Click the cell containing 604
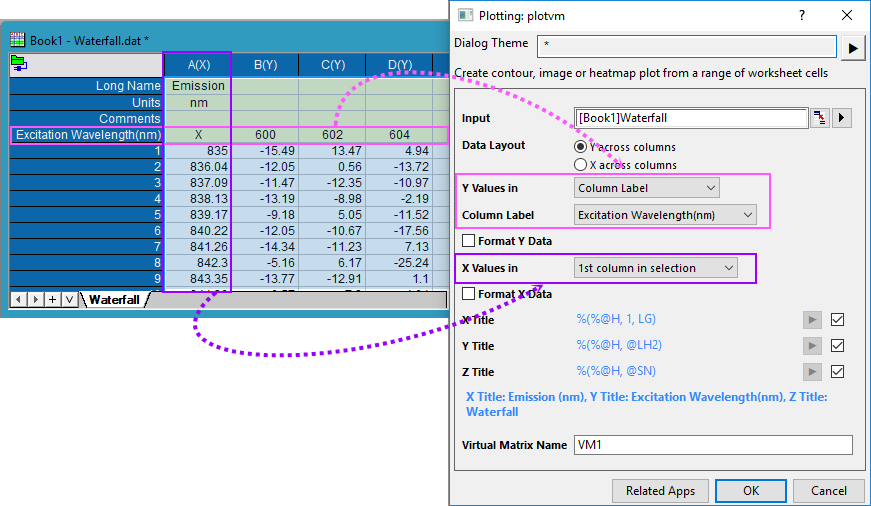This screenshot has width=871, height=506. tap(399, 134)
